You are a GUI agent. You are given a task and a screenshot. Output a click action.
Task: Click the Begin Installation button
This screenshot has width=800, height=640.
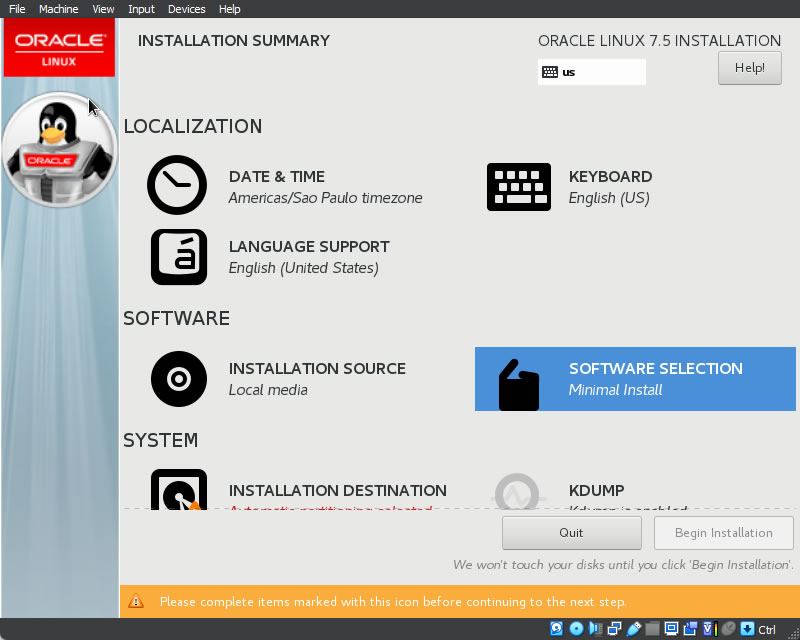pos(723,532)
